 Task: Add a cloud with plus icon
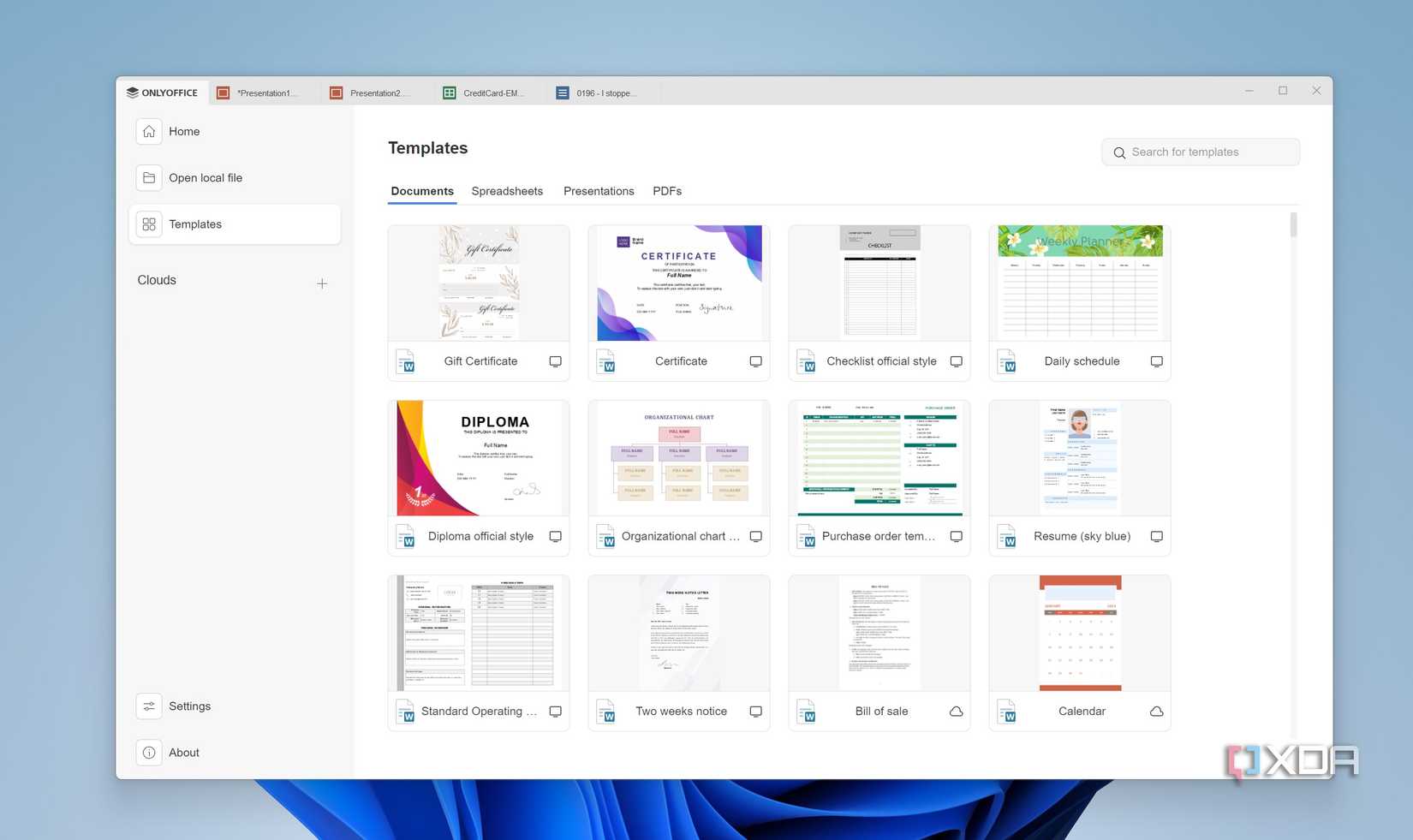pos(322,283)
